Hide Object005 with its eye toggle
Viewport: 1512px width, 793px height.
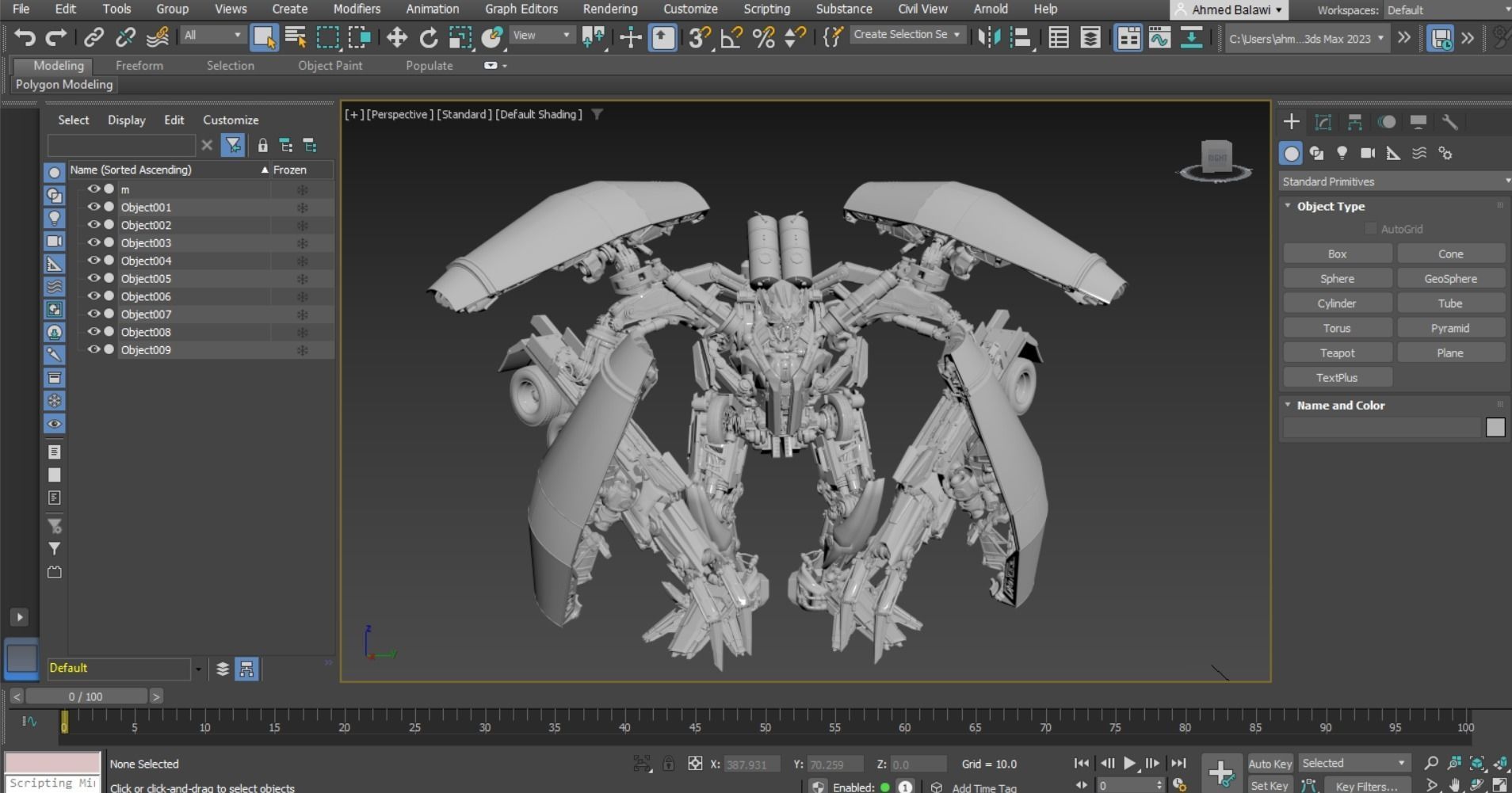pyautogui.click(x=94, y=278)
